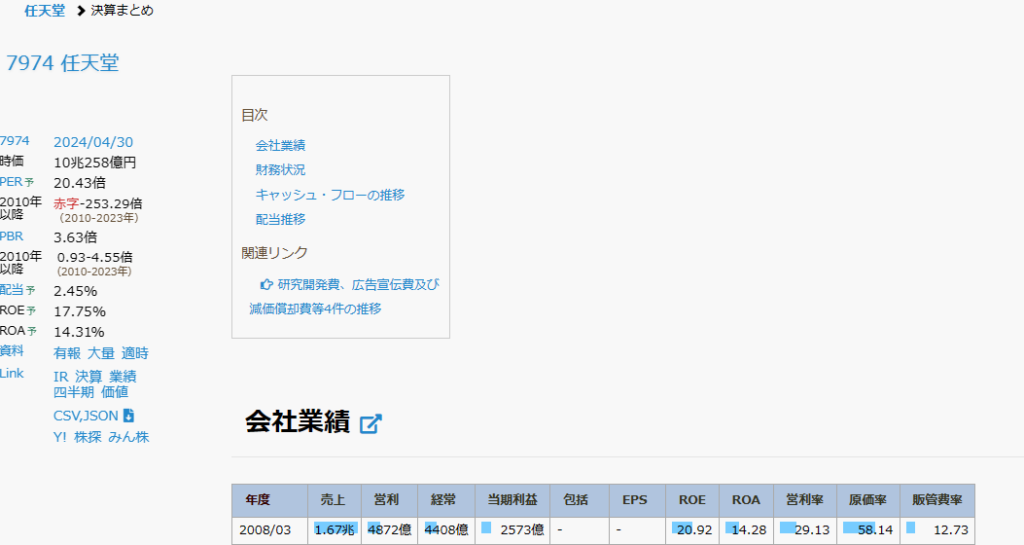Click the 14.28 ROA cell

point(746,531)
